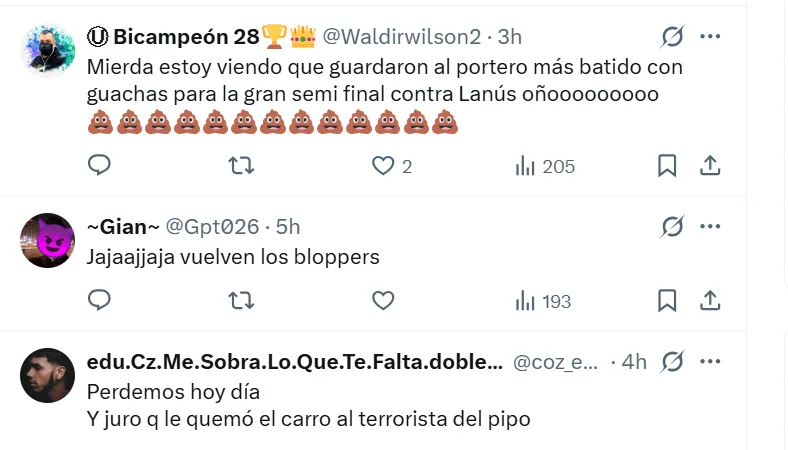Open more options for Gpt026 tweet
Viewport: 788px width, 450px height.
point(710,227)
